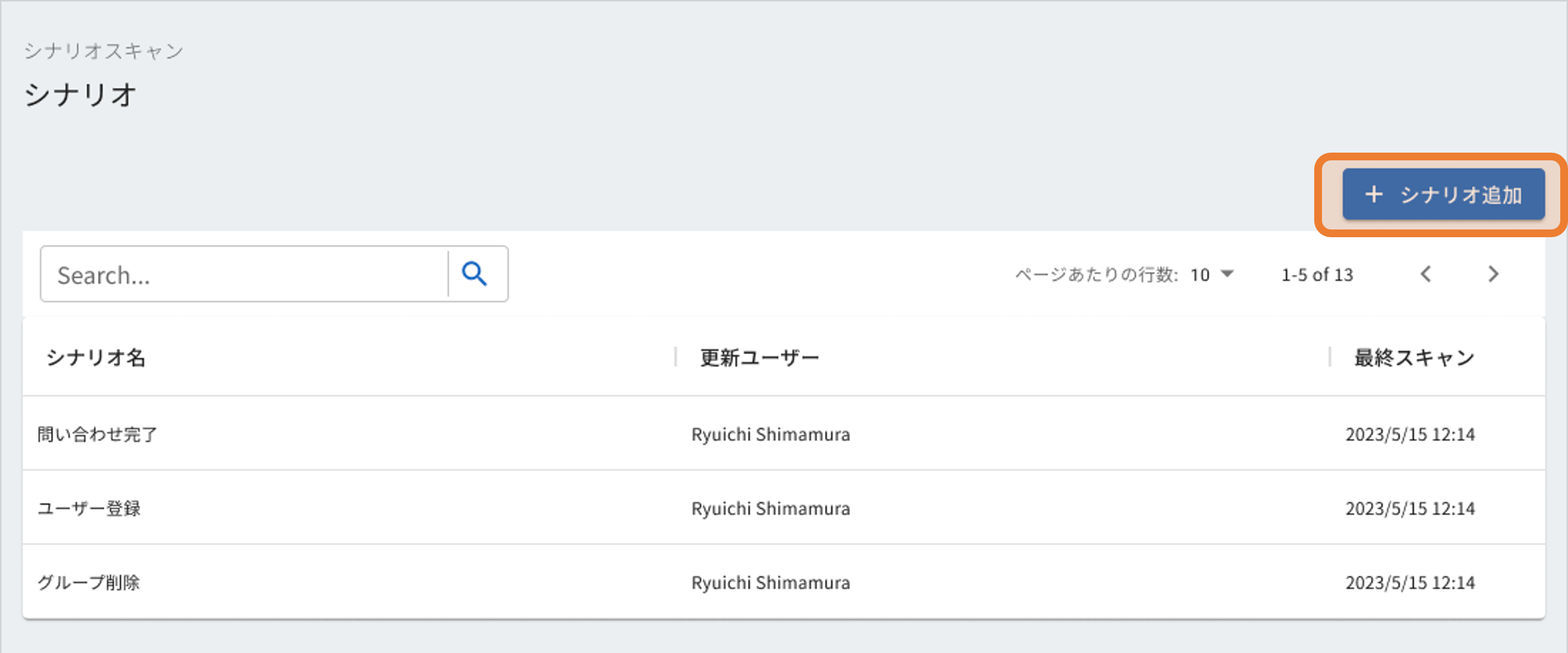Image resolution: width=1568 pixels, height=653 pixels.
Task: Open the 問い合わせ完了 scenario row
Action: pos(783,434)
